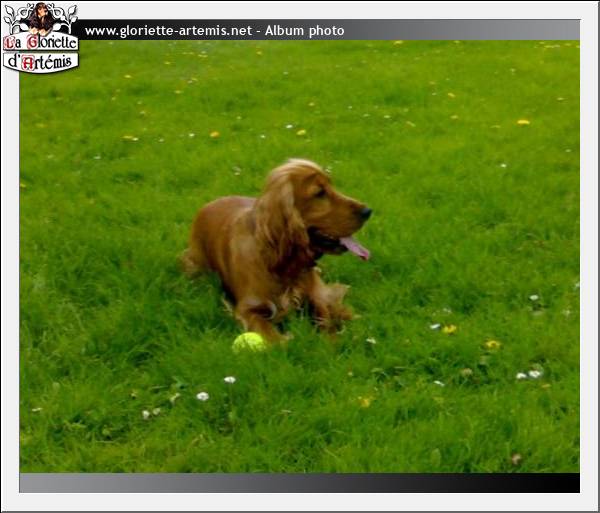Click the "Album photo" header title

pos(304,31)
